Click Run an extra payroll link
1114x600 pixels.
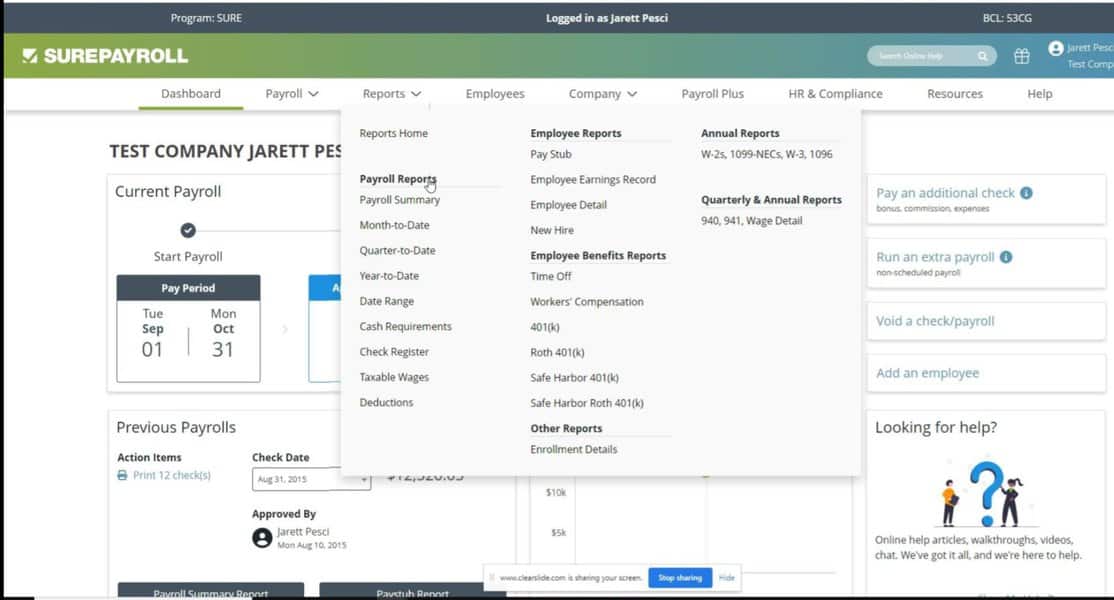pyautogui.click(x=935, y=257)
